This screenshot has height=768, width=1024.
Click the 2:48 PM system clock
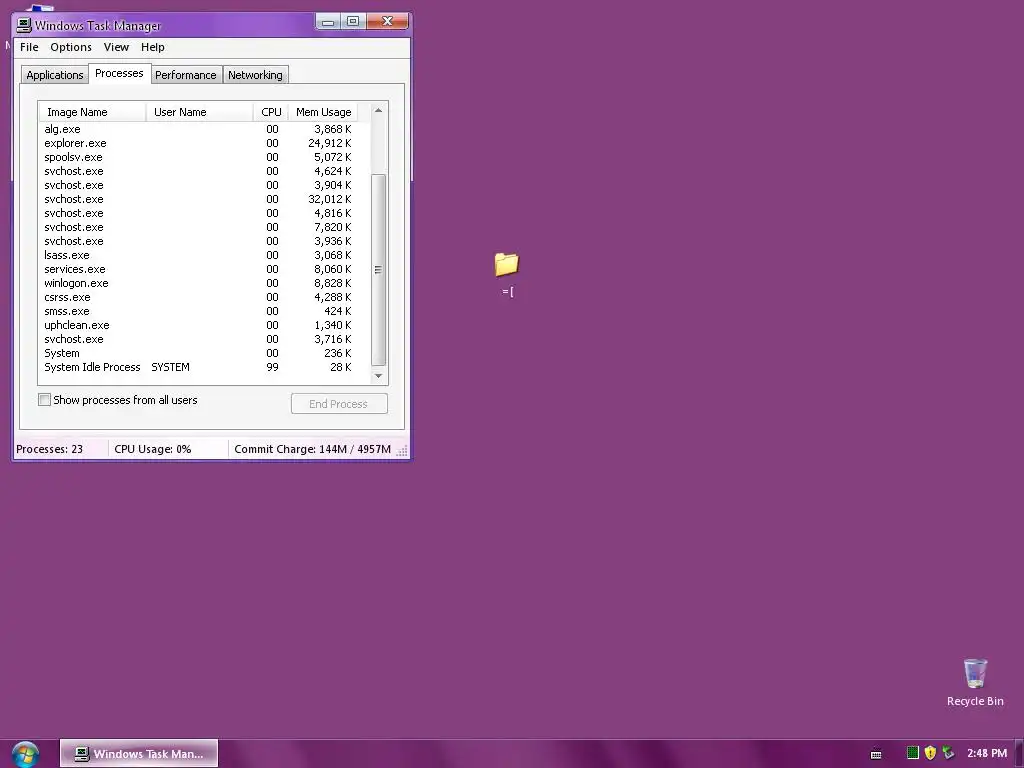point(987,753)
